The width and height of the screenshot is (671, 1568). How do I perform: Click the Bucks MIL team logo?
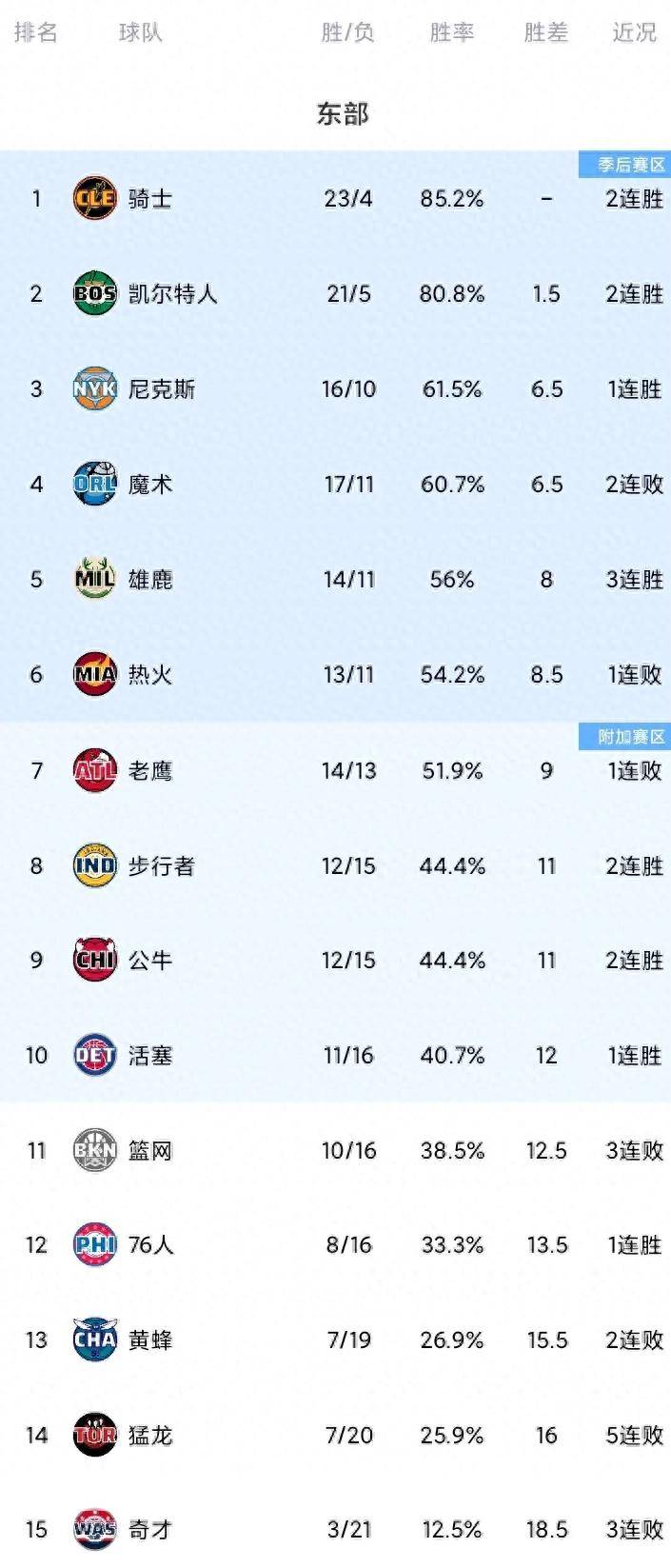(95, 579)
